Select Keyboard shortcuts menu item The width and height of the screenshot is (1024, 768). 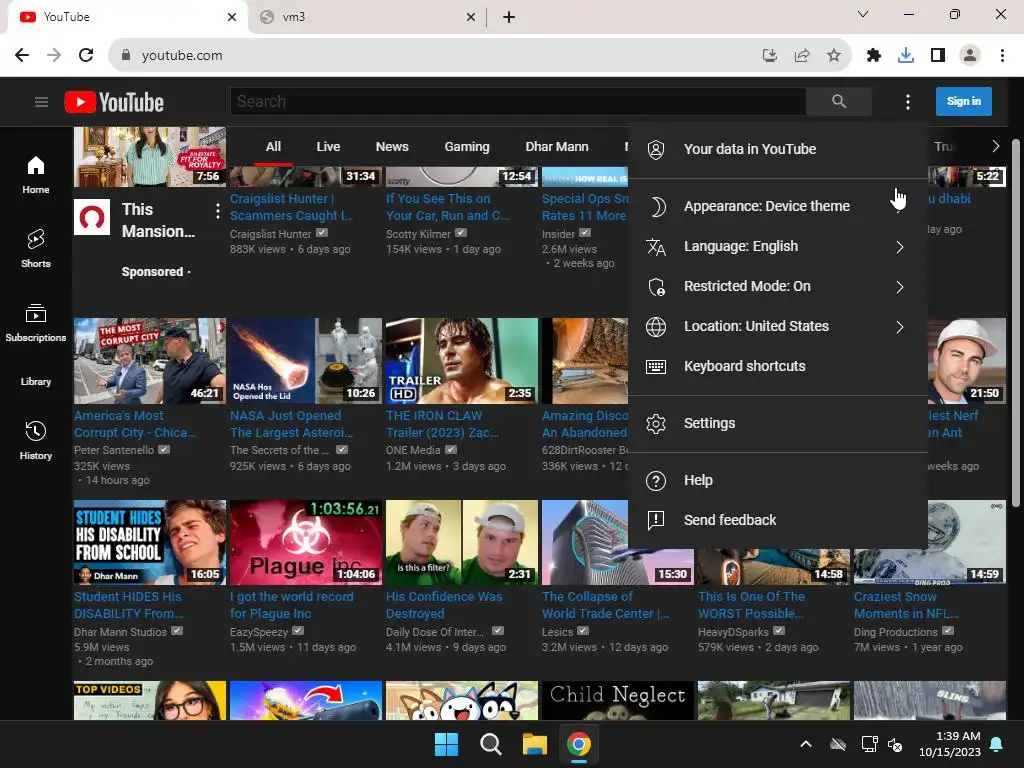[778, 366]
